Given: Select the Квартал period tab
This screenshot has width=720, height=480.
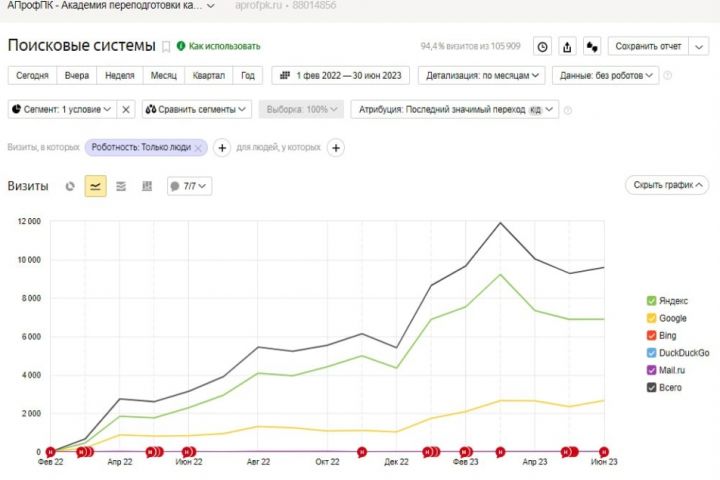Looking at the screenshot, I should tap(208, 75).
